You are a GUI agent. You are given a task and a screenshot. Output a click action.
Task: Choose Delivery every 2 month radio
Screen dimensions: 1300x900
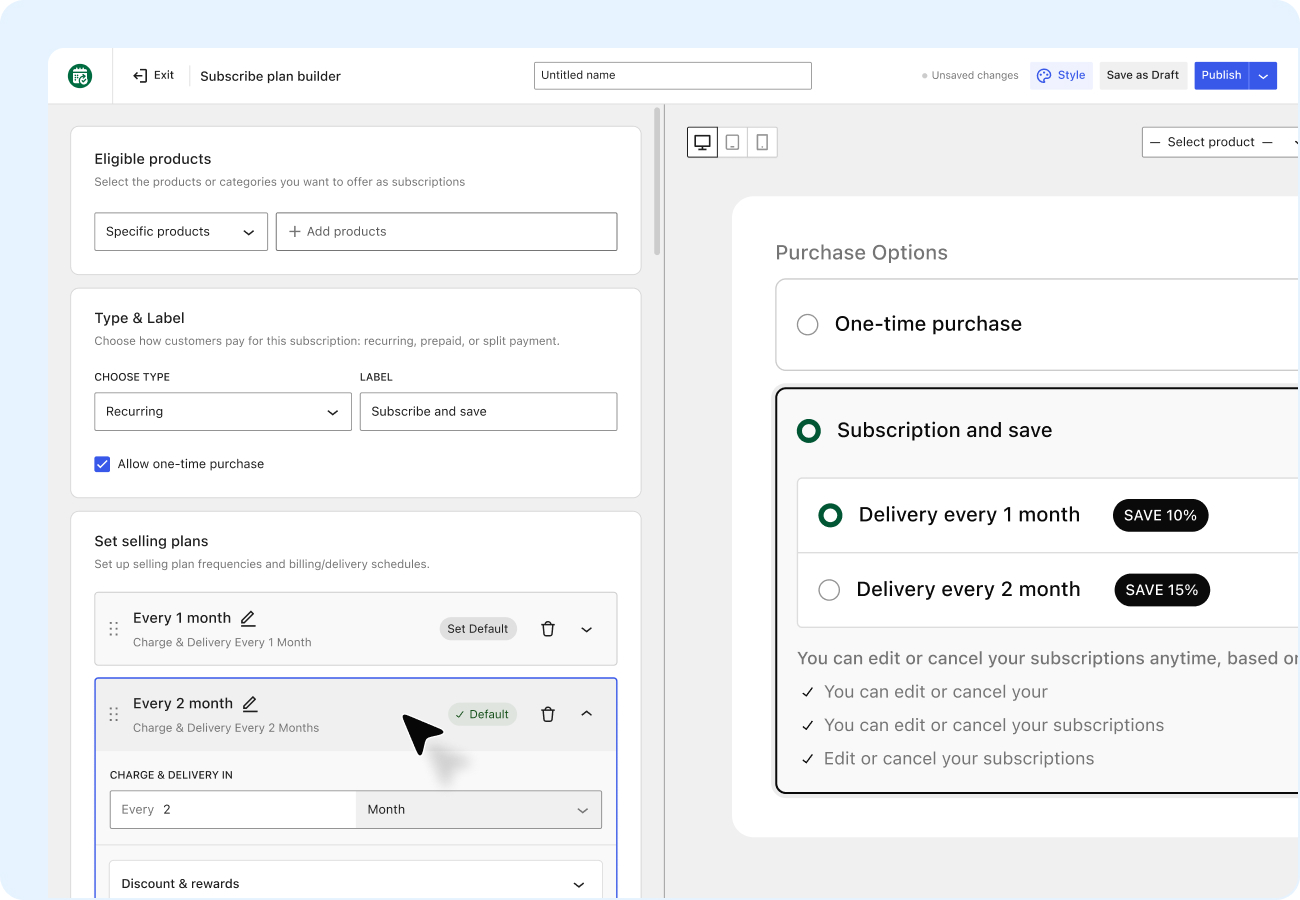click(x=829, y=590)
